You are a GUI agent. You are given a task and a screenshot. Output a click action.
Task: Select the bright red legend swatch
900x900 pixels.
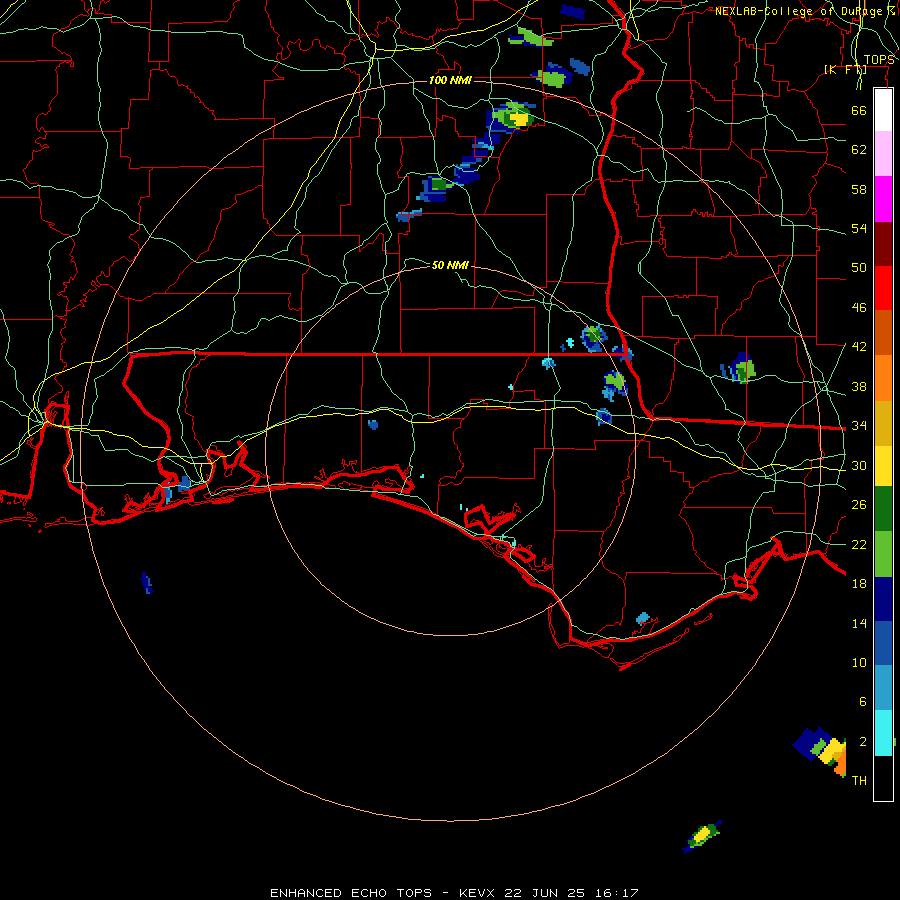tap(883, 288)
